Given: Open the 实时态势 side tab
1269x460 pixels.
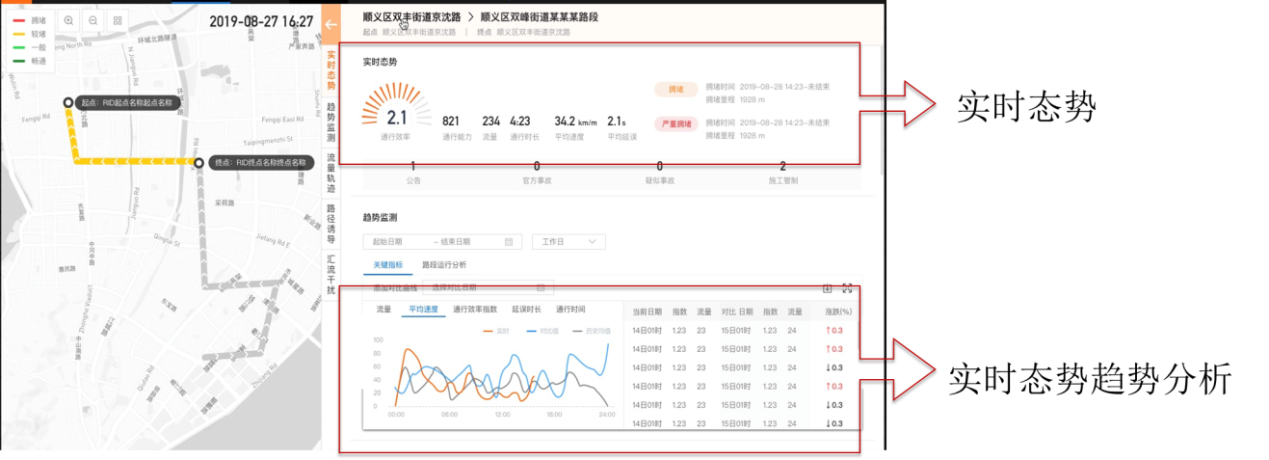Looking at the screenshot, I should (331, 69).
